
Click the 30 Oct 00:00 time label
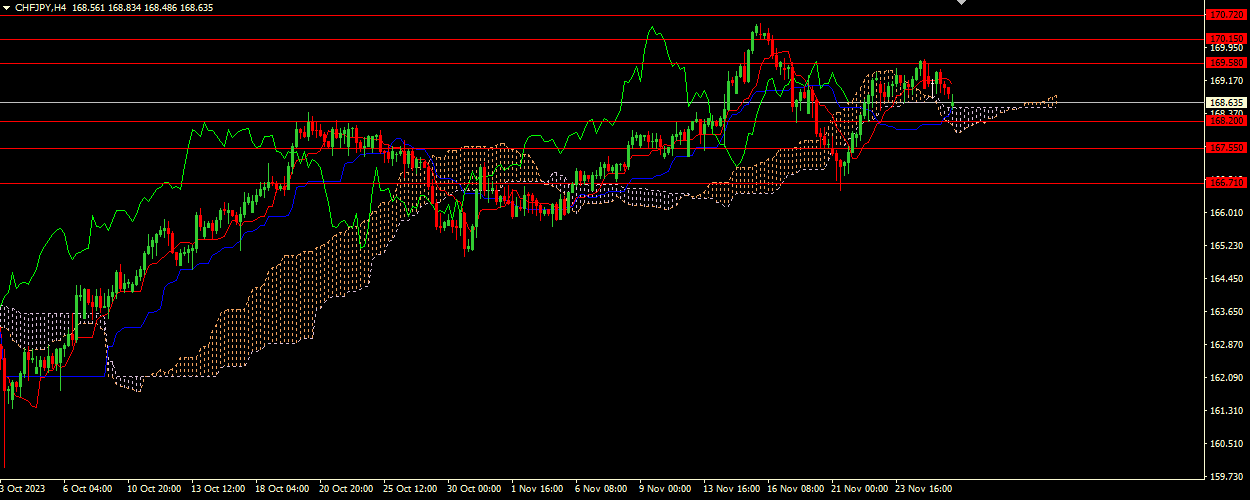(474, 490)
